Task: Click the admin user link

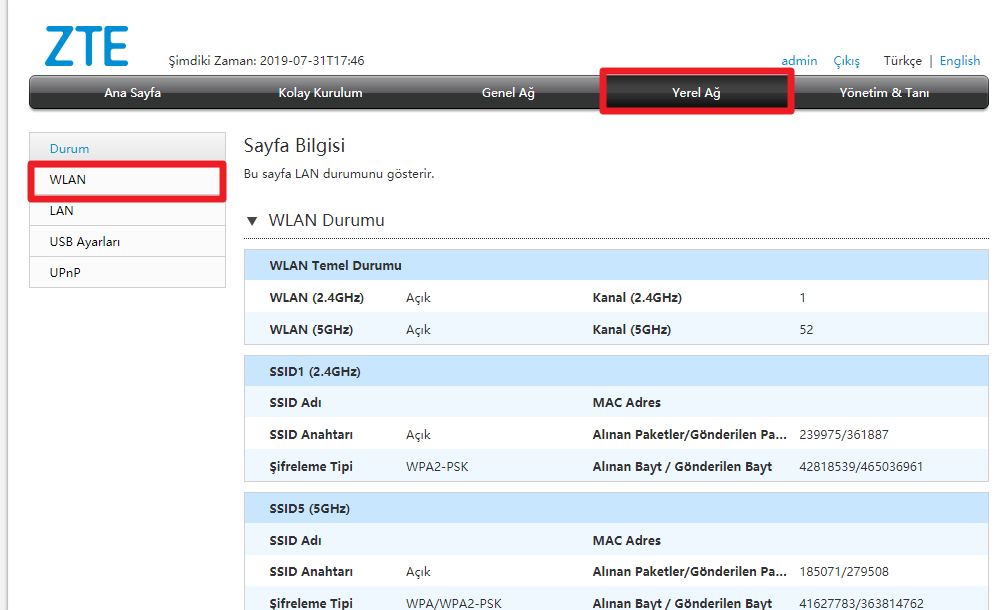Action: pos(799,61)
